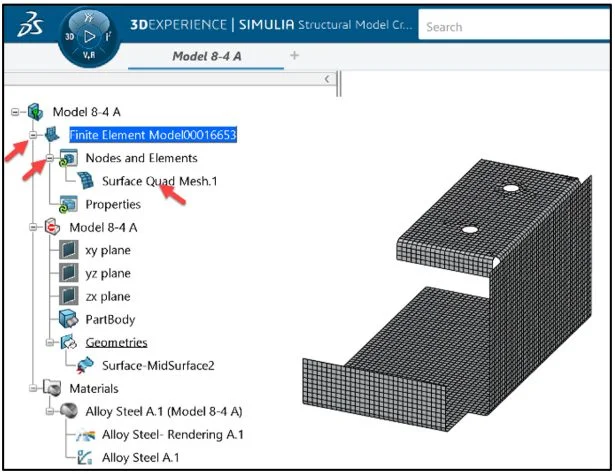Switch to the Model 8-4 A tab
The height and width of the screenshot is (474, 615).
[207, 56]
